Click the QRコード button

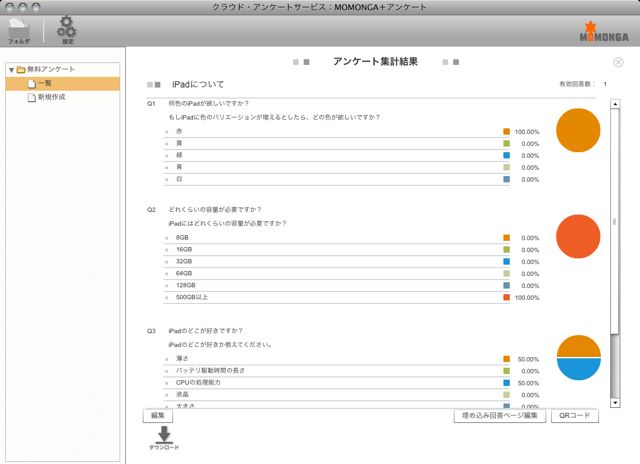point(575,415)
